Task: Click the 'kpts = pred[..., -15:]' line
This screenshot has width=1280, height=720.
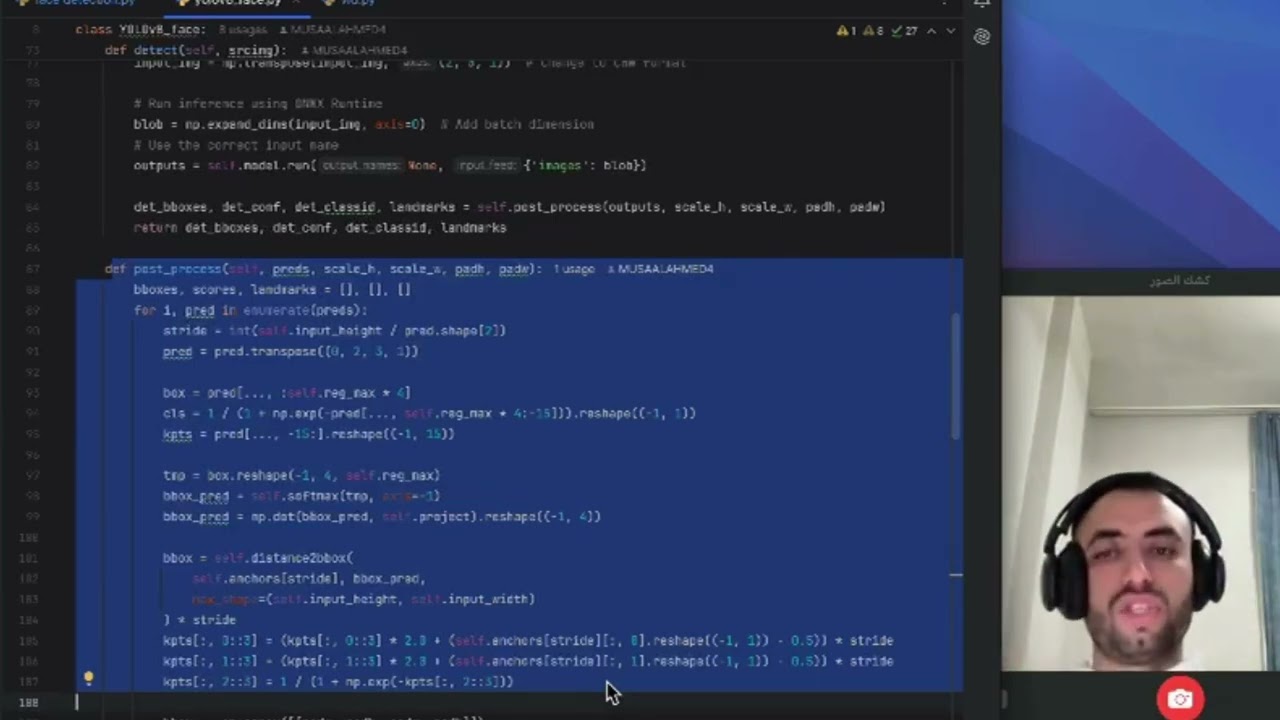Action: (308, 434)
